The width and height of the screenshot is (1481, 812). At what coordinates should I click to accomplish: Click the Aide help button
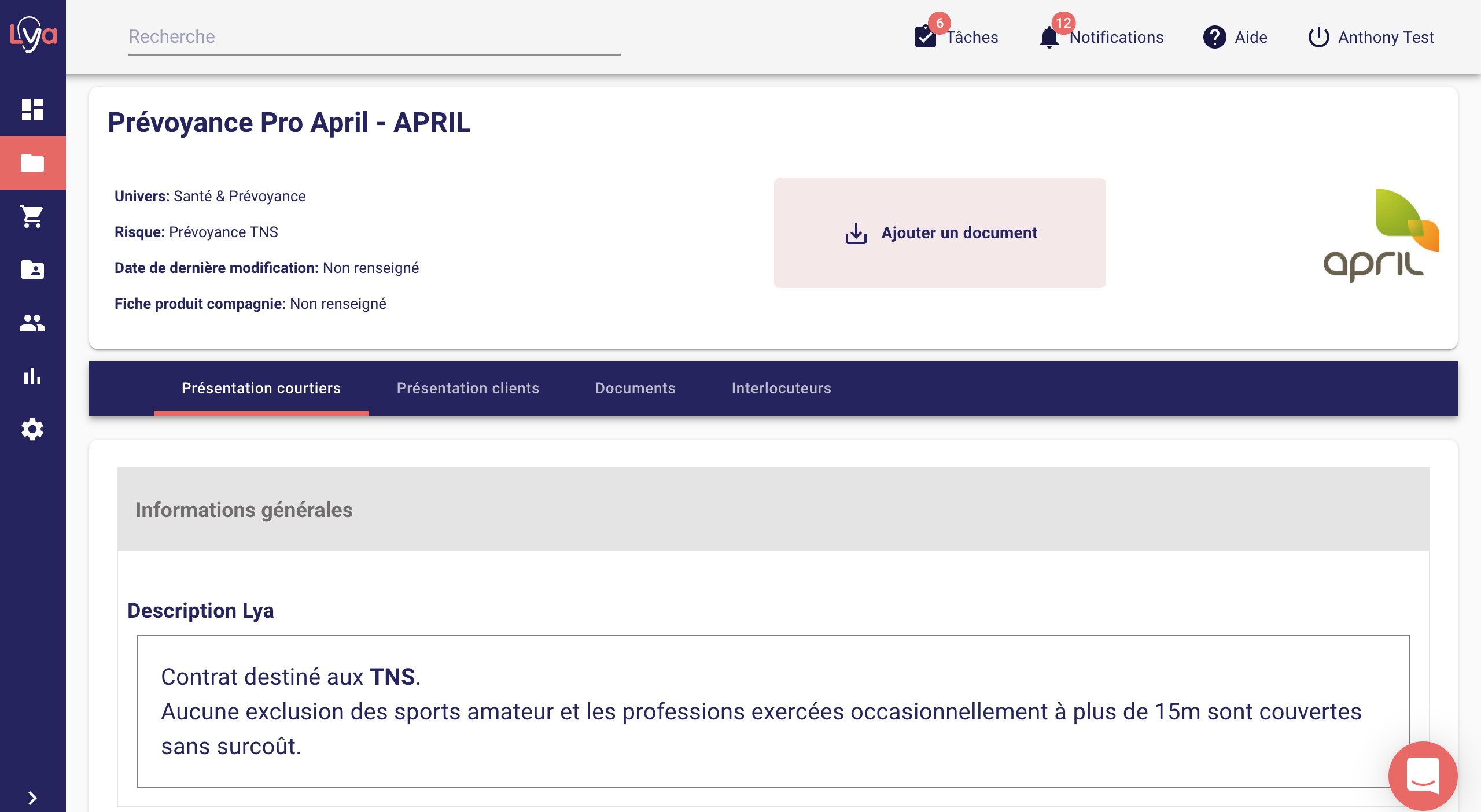[1236, 37]
